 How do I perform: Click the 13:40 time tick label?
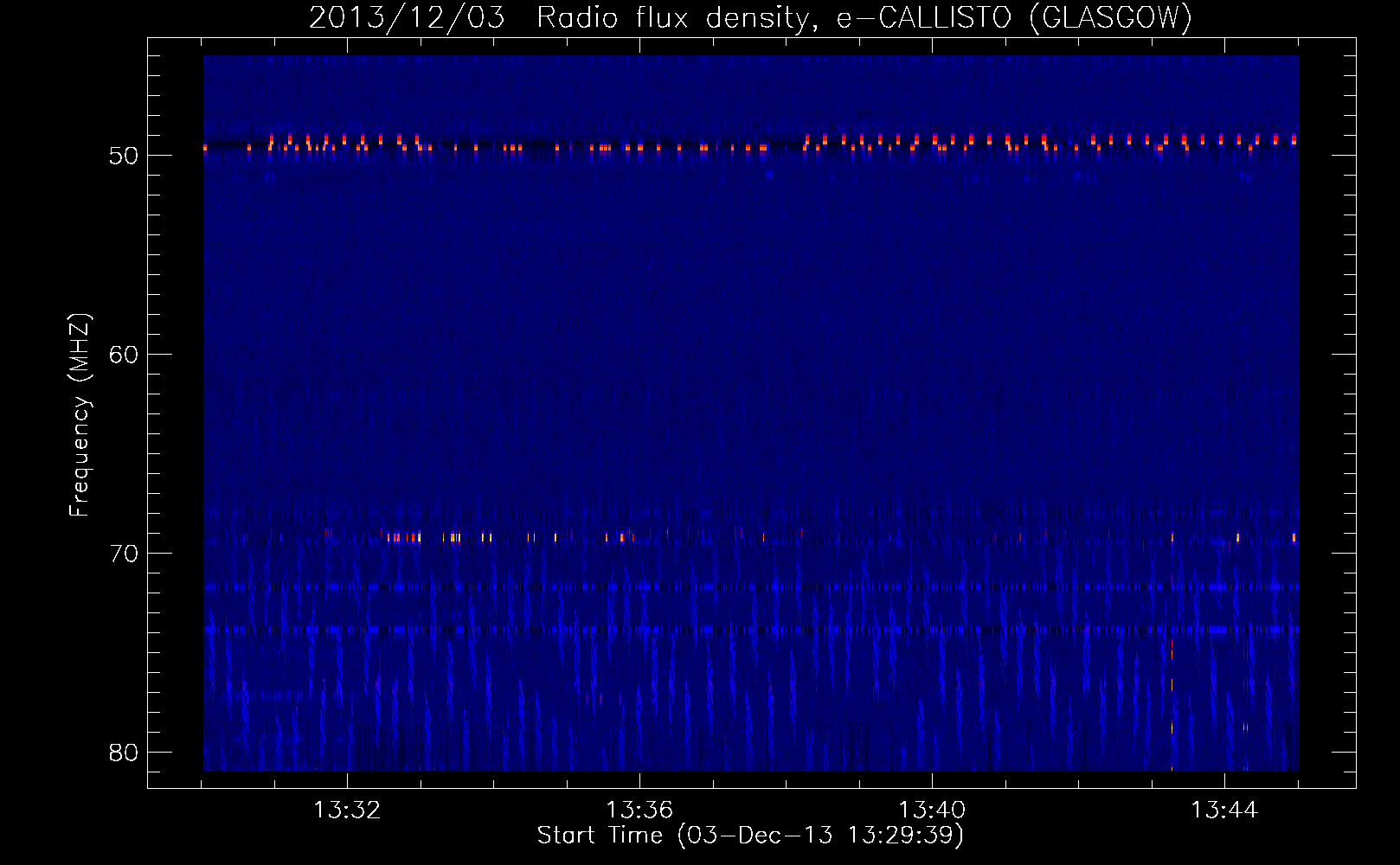point(932,811)
